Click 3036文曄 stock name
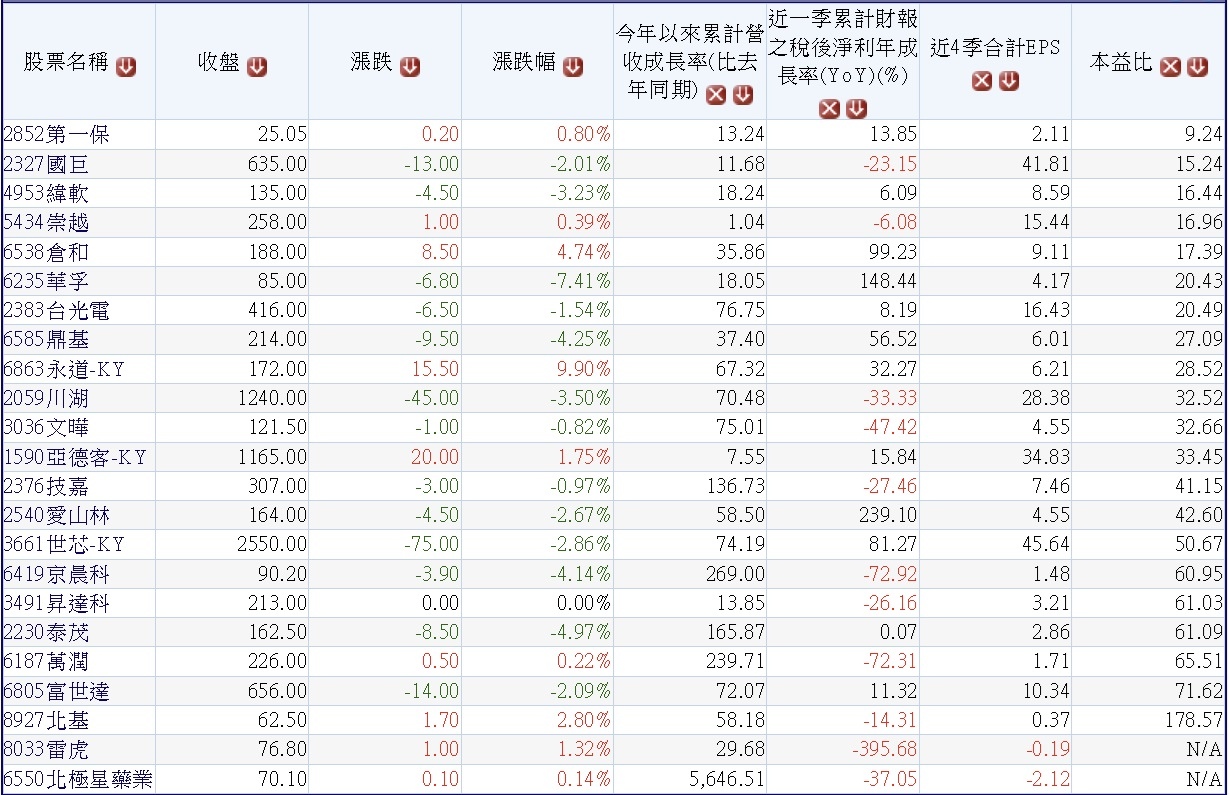The width and height of the screenshot is (1229, 795). pos(46,427)
